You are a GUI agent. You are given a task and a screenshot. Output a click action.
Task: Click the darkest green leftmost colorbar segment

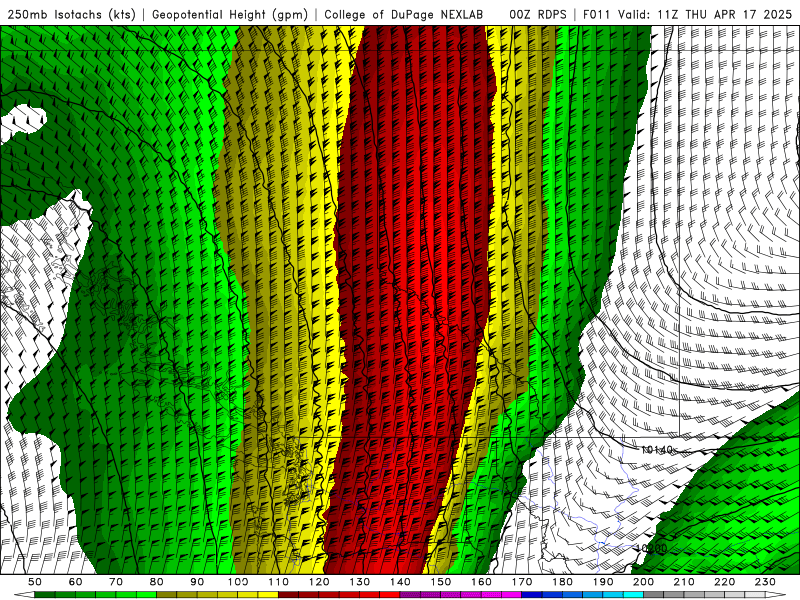[45, 595]
